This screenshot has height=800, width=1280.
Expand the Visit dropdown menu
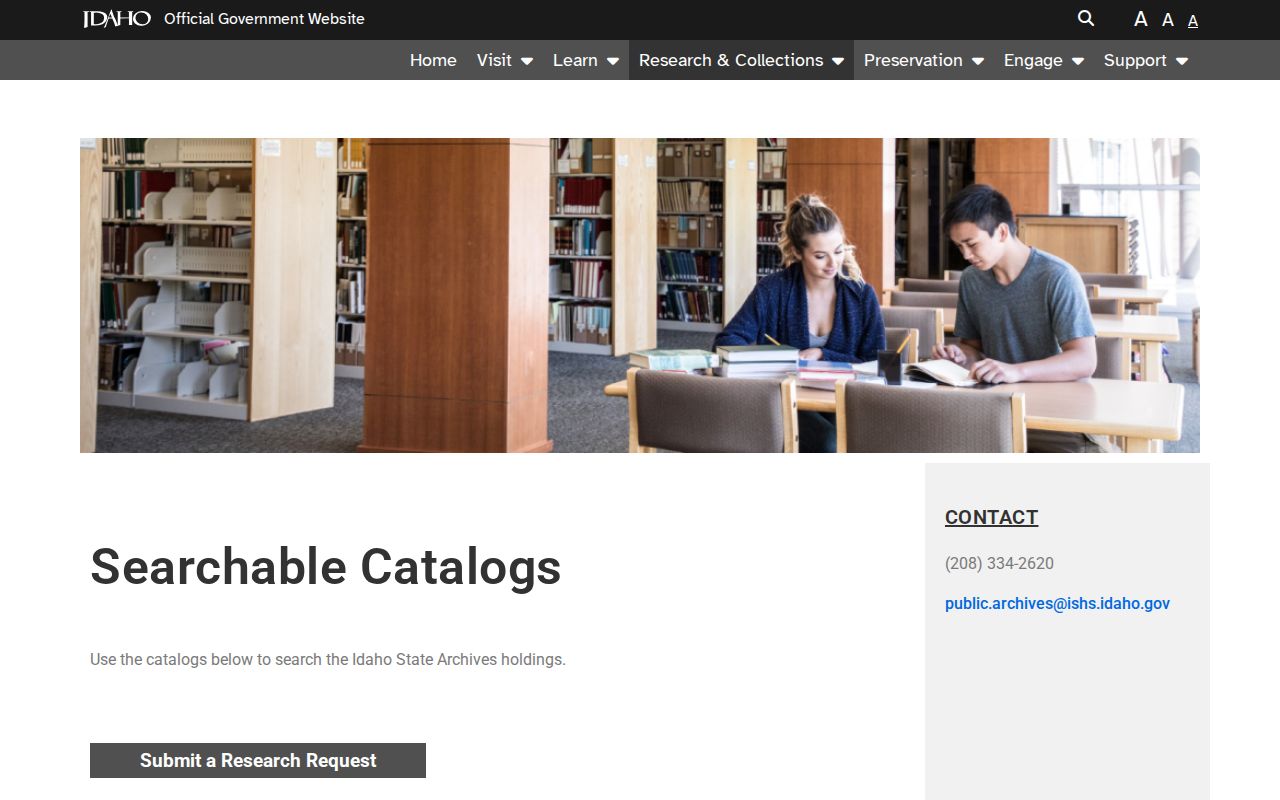(x=505, y=60)
